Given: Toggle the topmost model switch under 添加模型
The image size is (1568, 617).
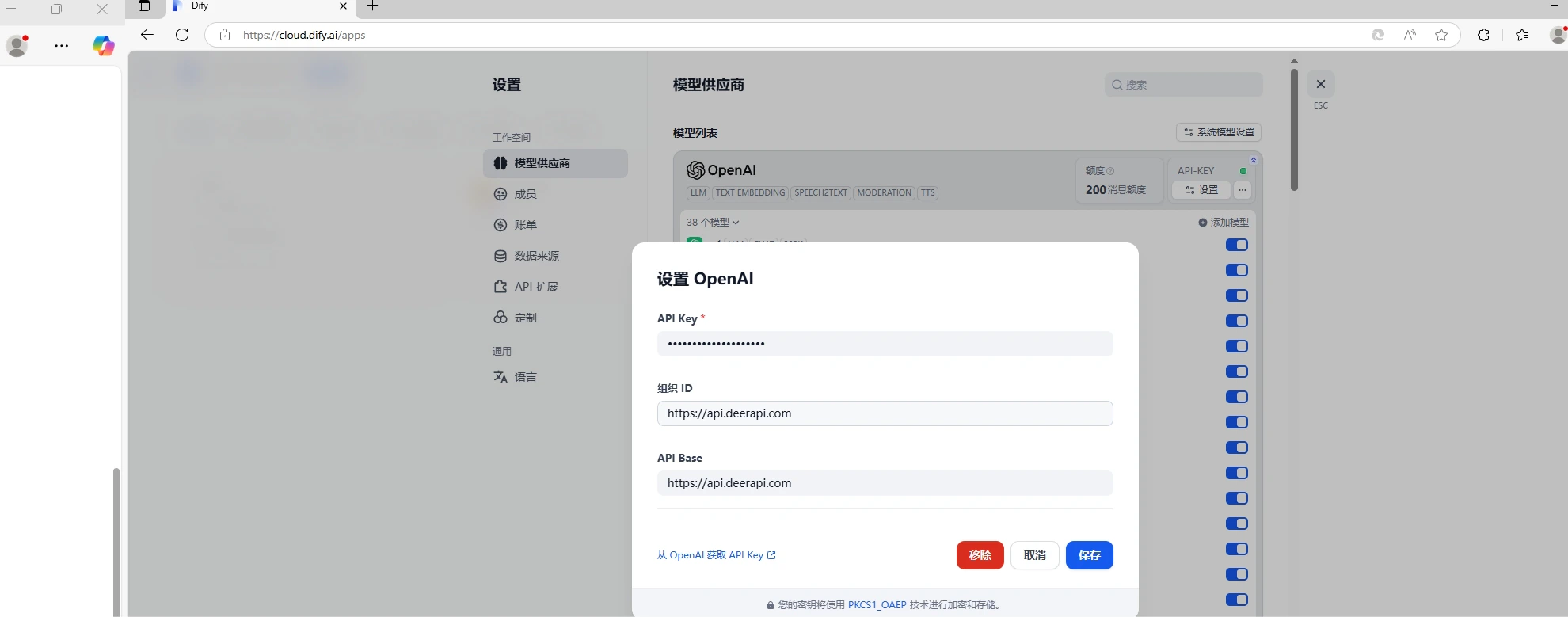Looking at the screenshot, I should (1237, 245).
